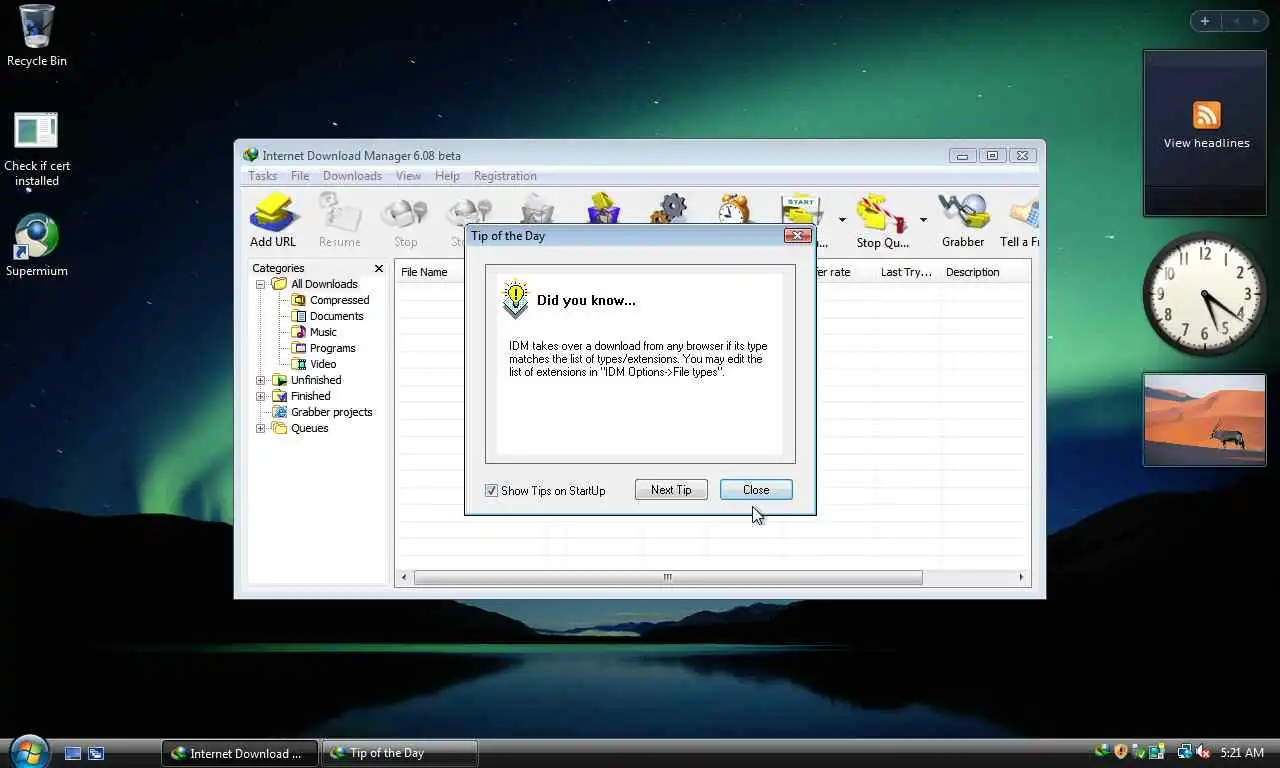Open the View menu
Image resolution: width=1280 pixels, height=768 pixels.
pos(408,176)
